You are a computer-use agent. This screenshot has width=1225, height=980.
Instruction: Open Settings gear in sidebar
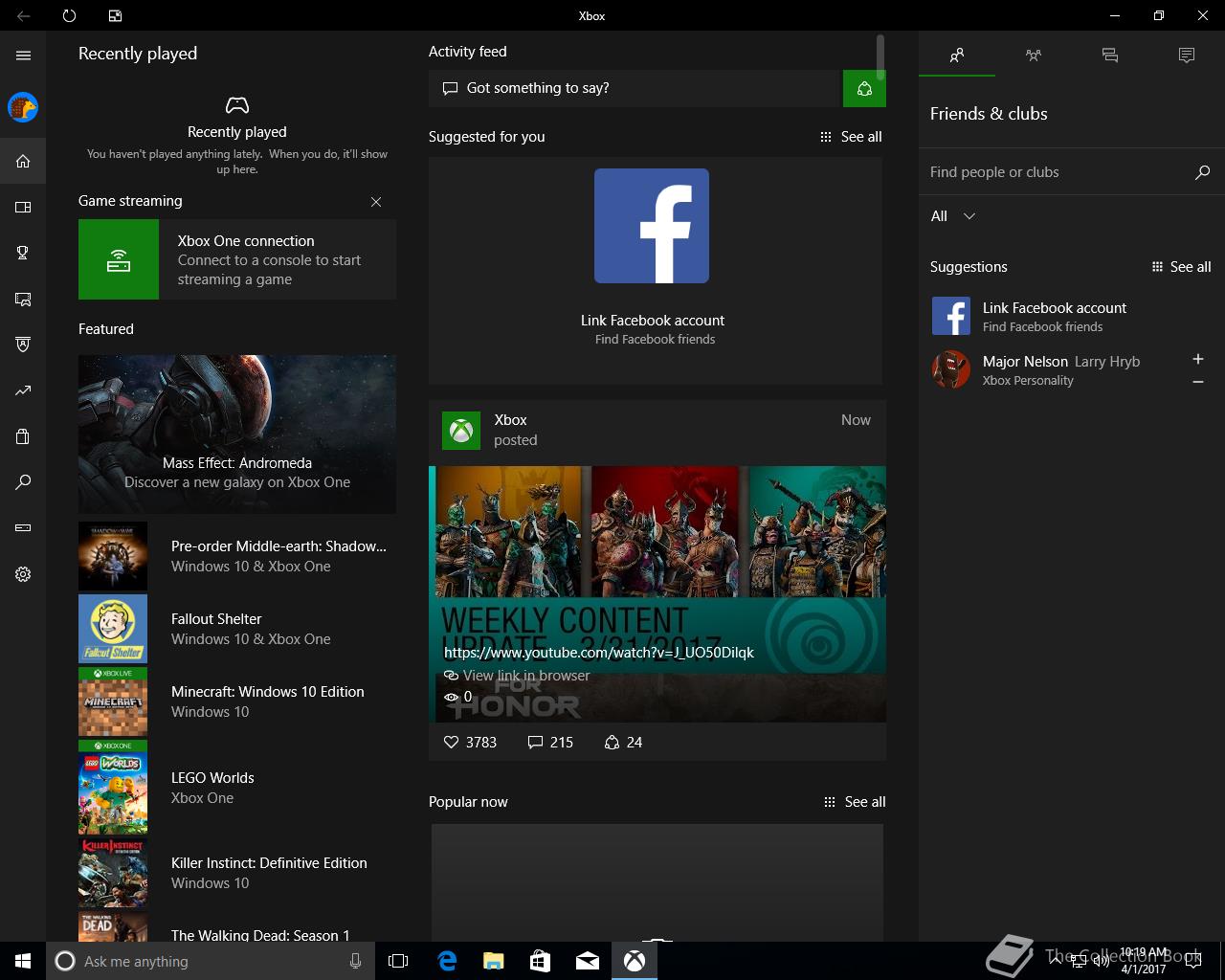(x=23, y=574)
